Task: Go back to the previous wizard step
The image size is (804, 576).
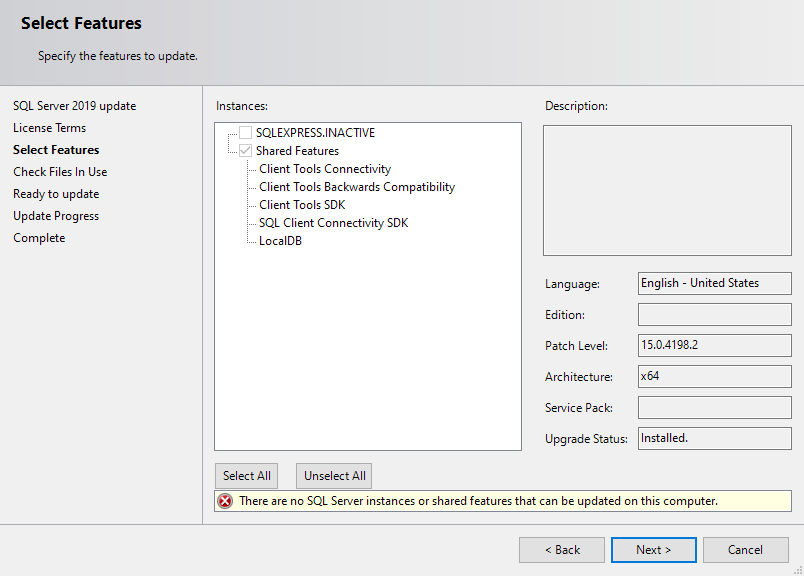Action: pyautogui.click(x=561, y=549)
